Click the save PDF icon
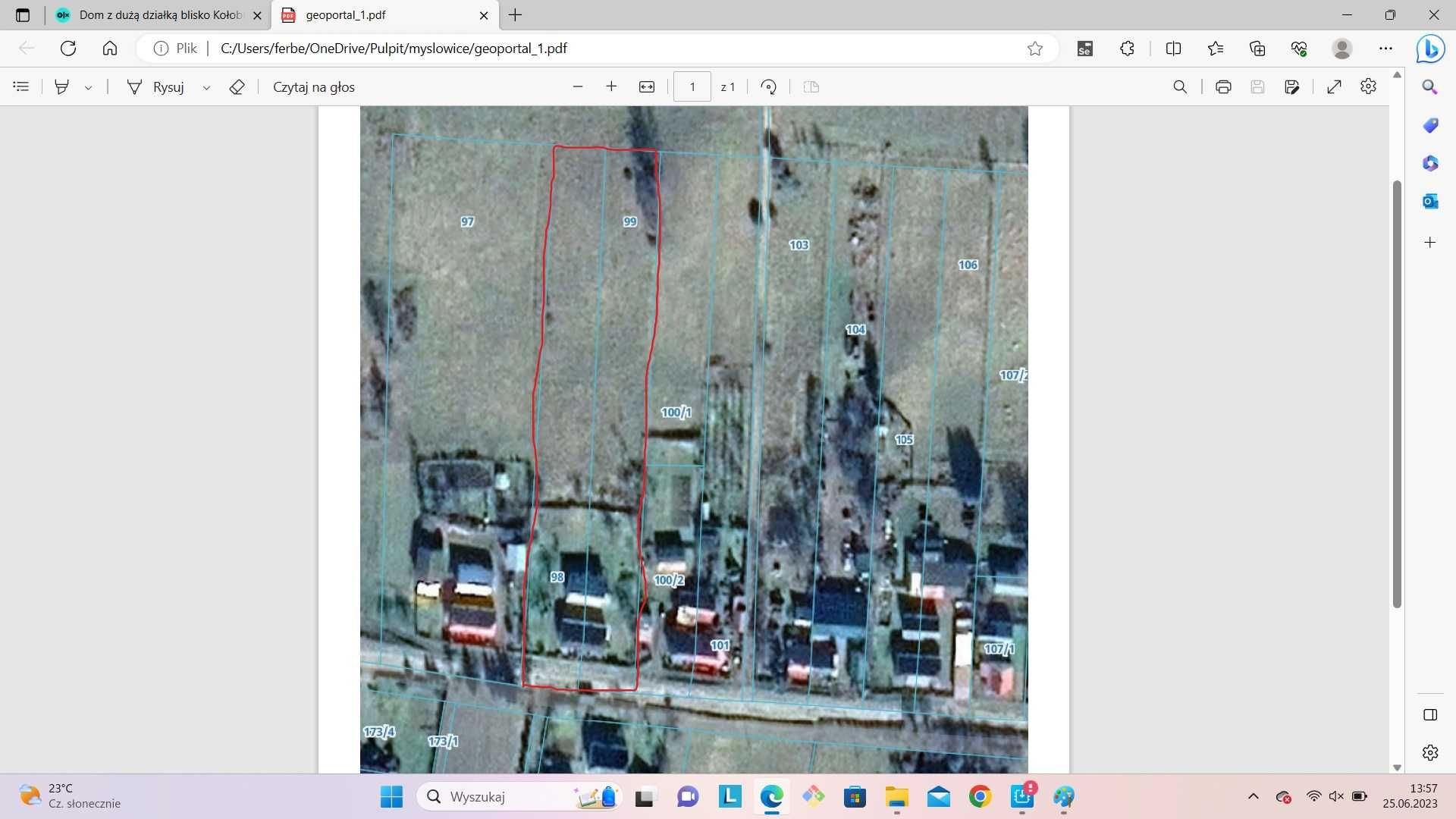Image resolution: width=1456 pixels, height=819 pixels. 1257,86
